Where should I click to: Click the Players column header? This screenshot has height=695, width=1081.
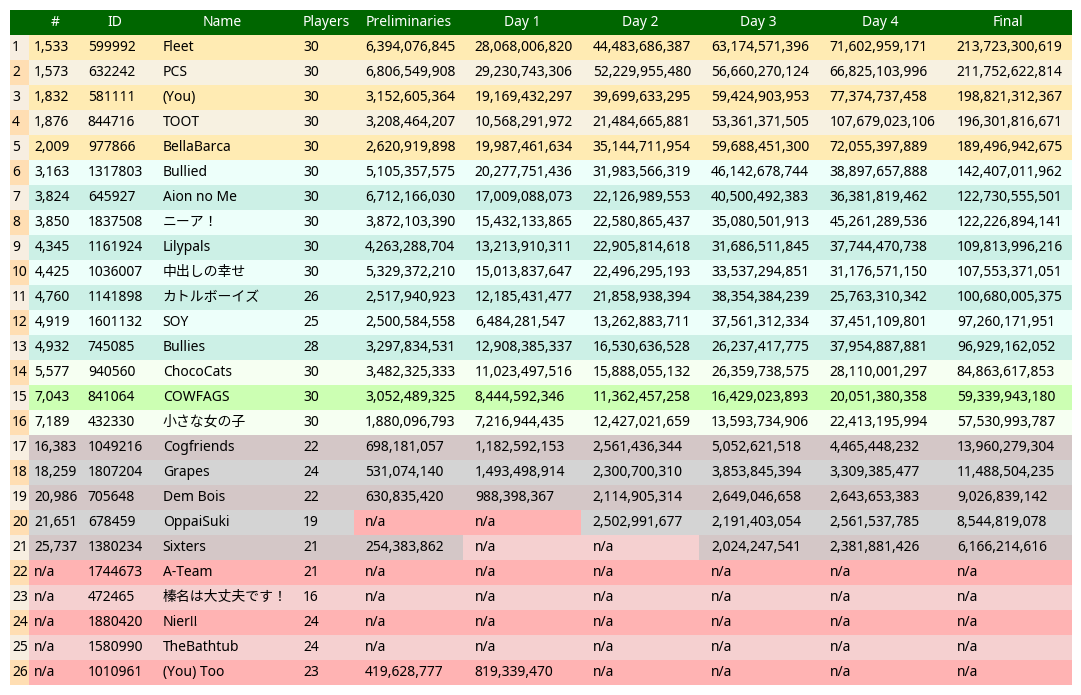[x=326, y=21]
